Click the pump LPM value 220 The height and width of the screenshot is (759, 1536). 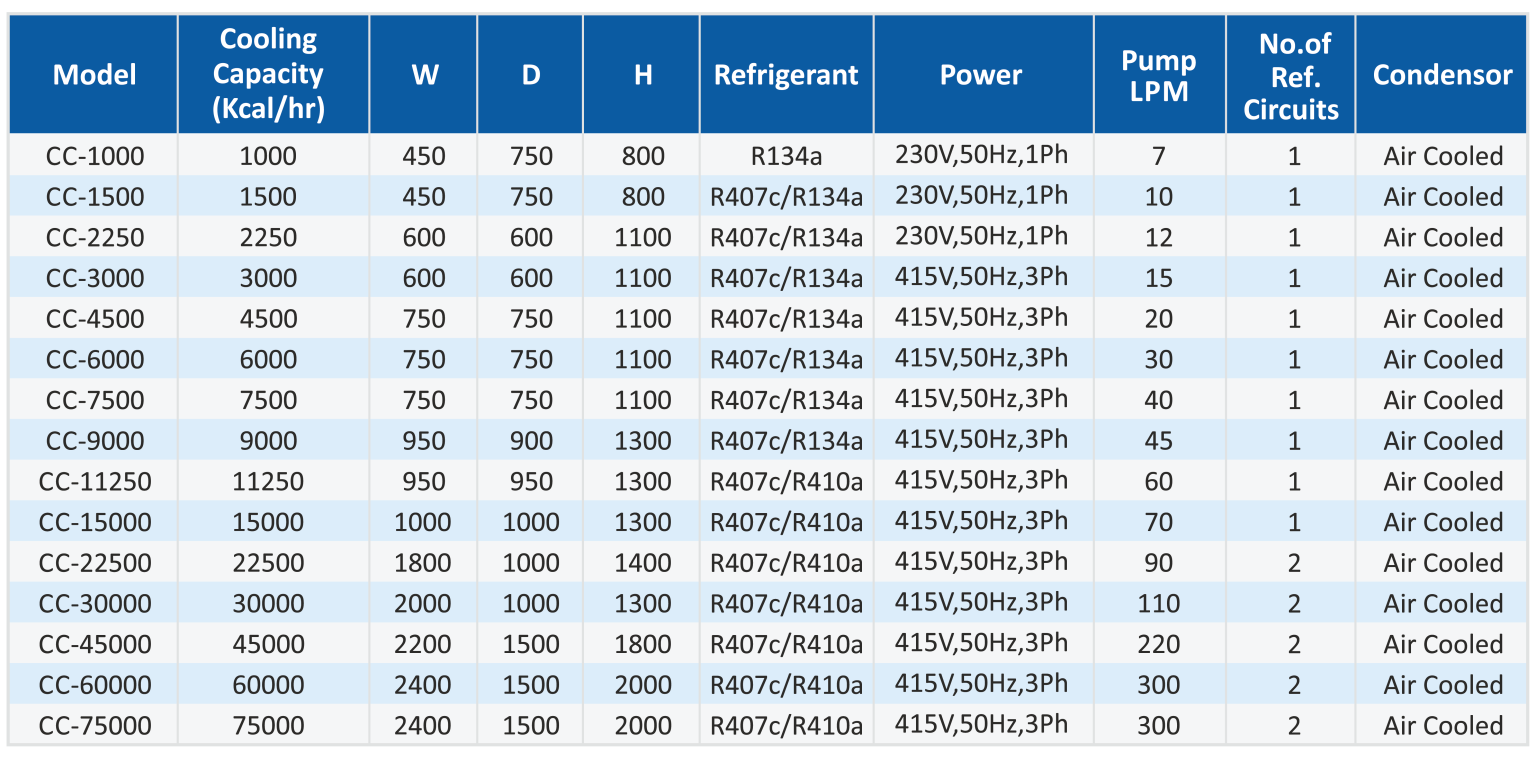(1159, 645)
